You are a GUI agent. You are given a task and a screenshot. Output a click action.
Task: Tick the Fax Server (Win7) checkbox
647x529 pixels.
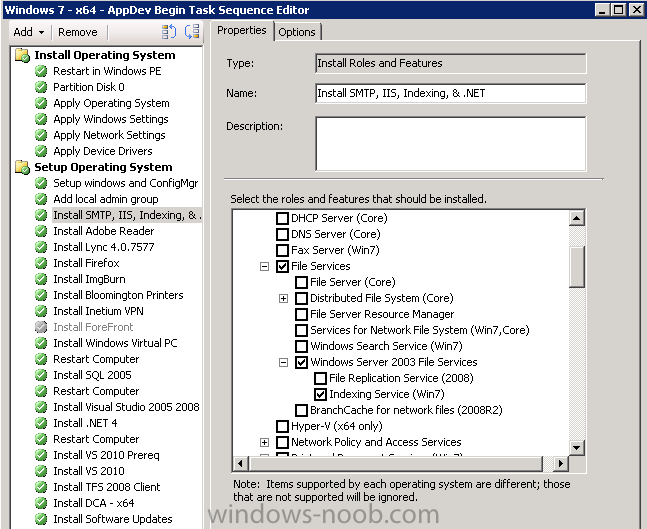(x=282, y=250)
